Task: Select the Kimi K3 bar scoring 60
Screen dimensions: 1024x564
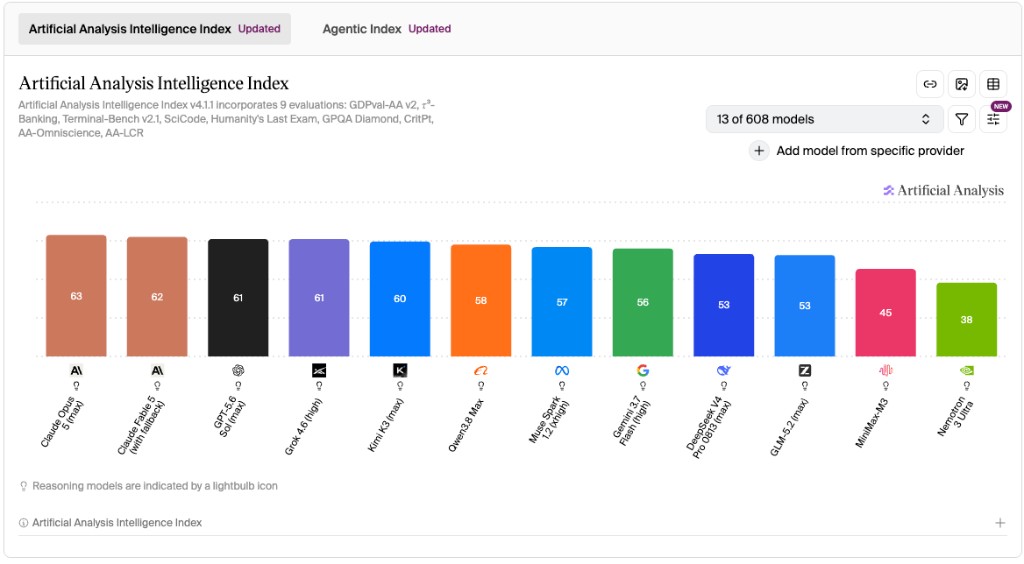Action: tap(400, 299)
